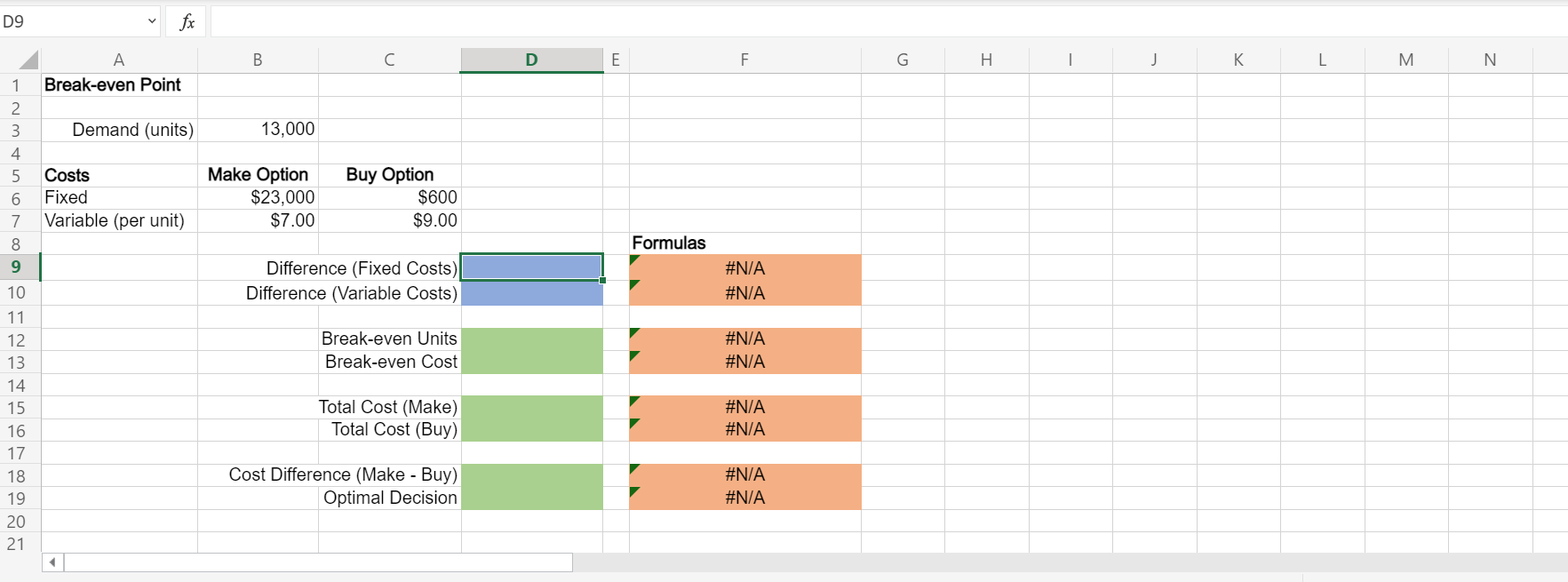Open the Name Box dropdown arrow

(152, 21)
